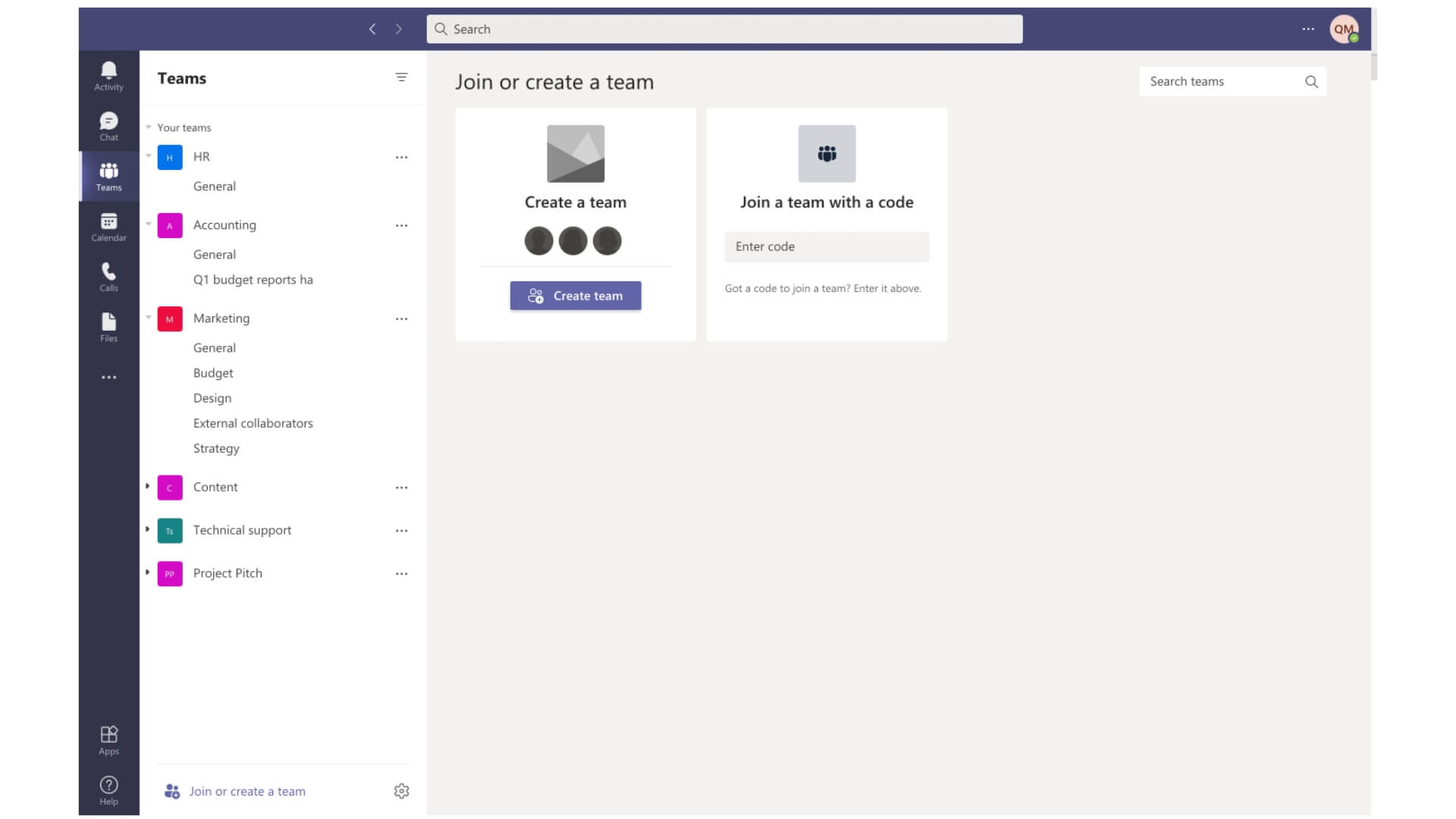Expand the Project Pitch team
The height and width of the screenshot is (819, 1456).
tap(147, 572)
